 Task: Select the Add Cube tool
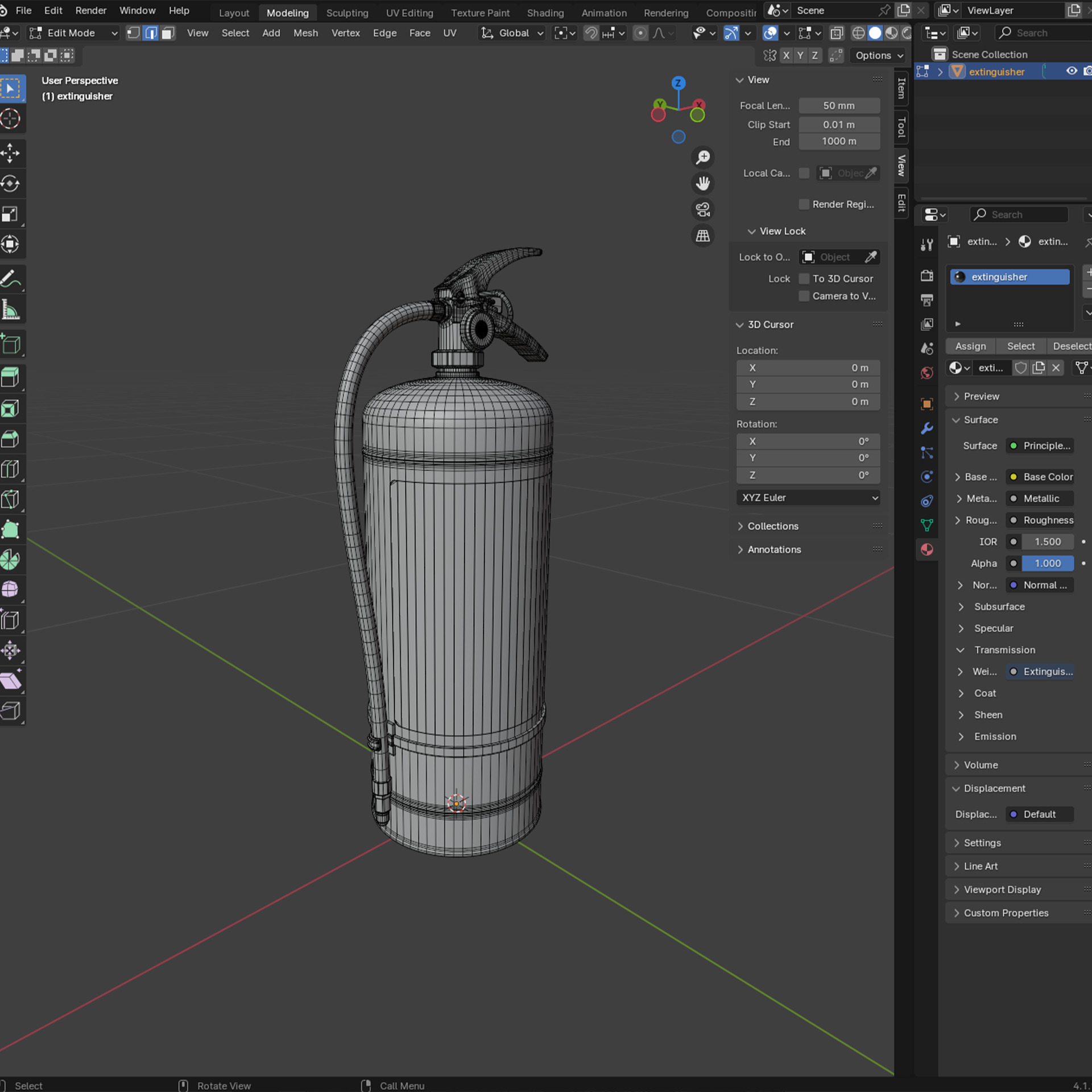point(11,344)
